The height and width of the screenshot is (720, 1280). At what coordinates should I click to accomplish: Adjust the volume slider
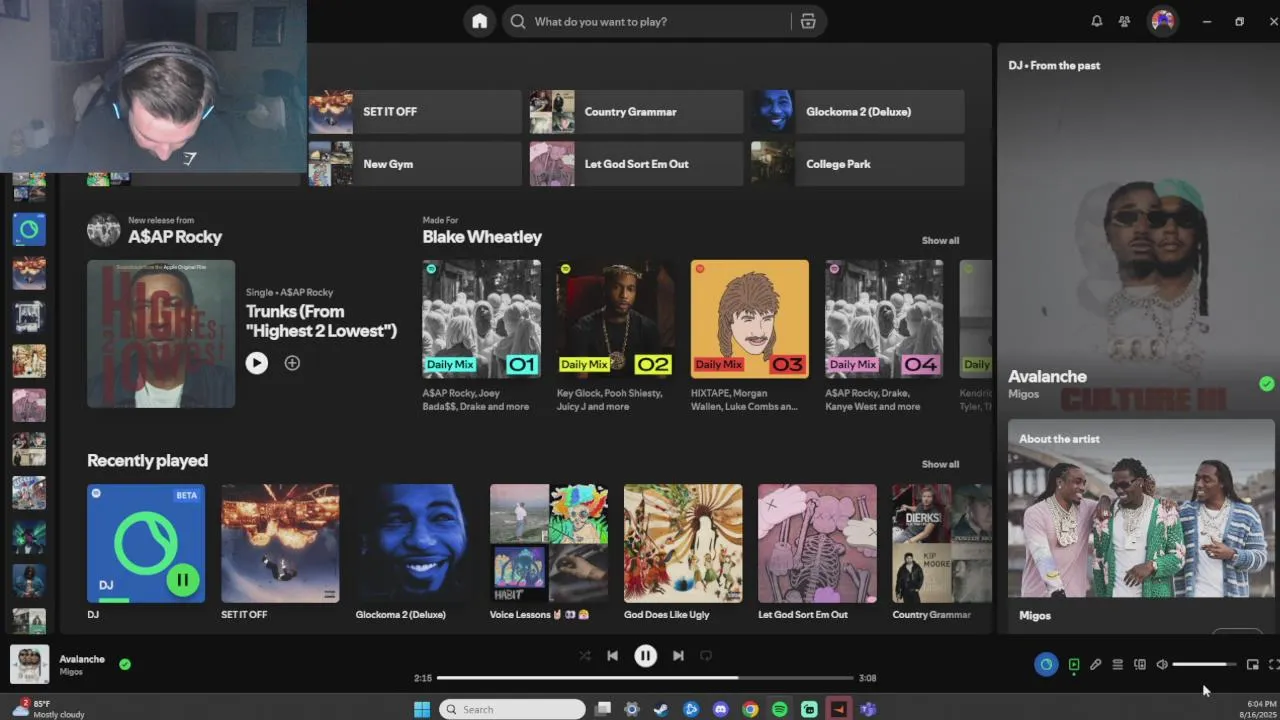[1204, 664]
